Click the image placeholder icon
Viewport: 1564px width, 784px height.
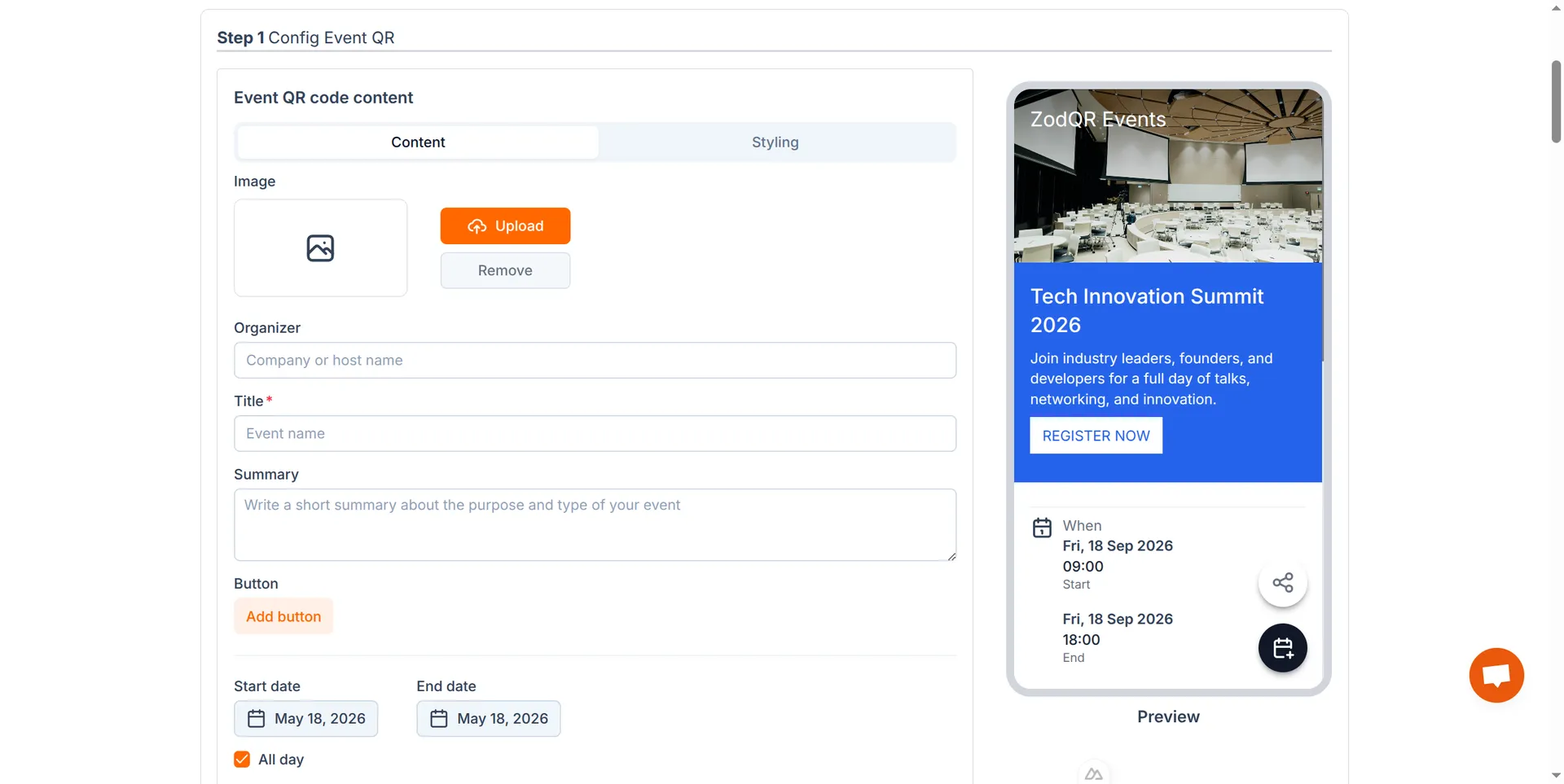pos(320,248)
